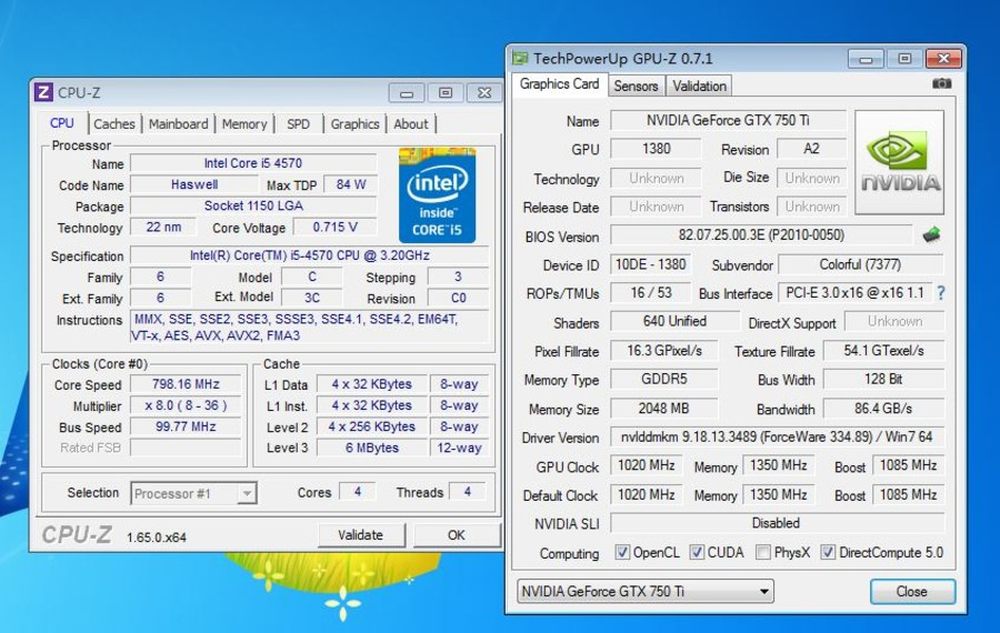Image resolution: width=1000 pixels, height=633 pixels.
Task: Click the BIOS save chip icon in GPU-Z
Action: tap(931, 235)
